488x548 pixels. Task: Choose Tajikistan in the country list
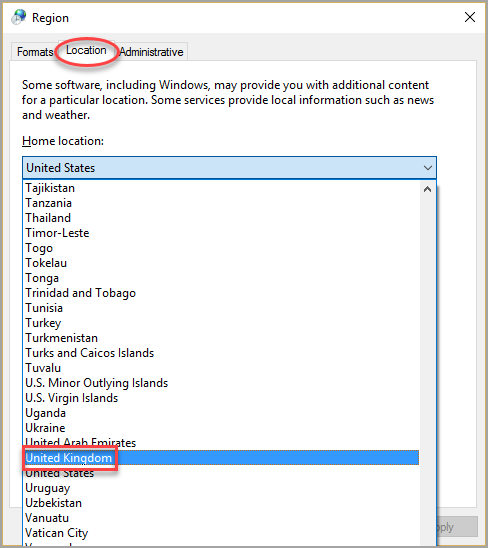[x=222, y=188]
